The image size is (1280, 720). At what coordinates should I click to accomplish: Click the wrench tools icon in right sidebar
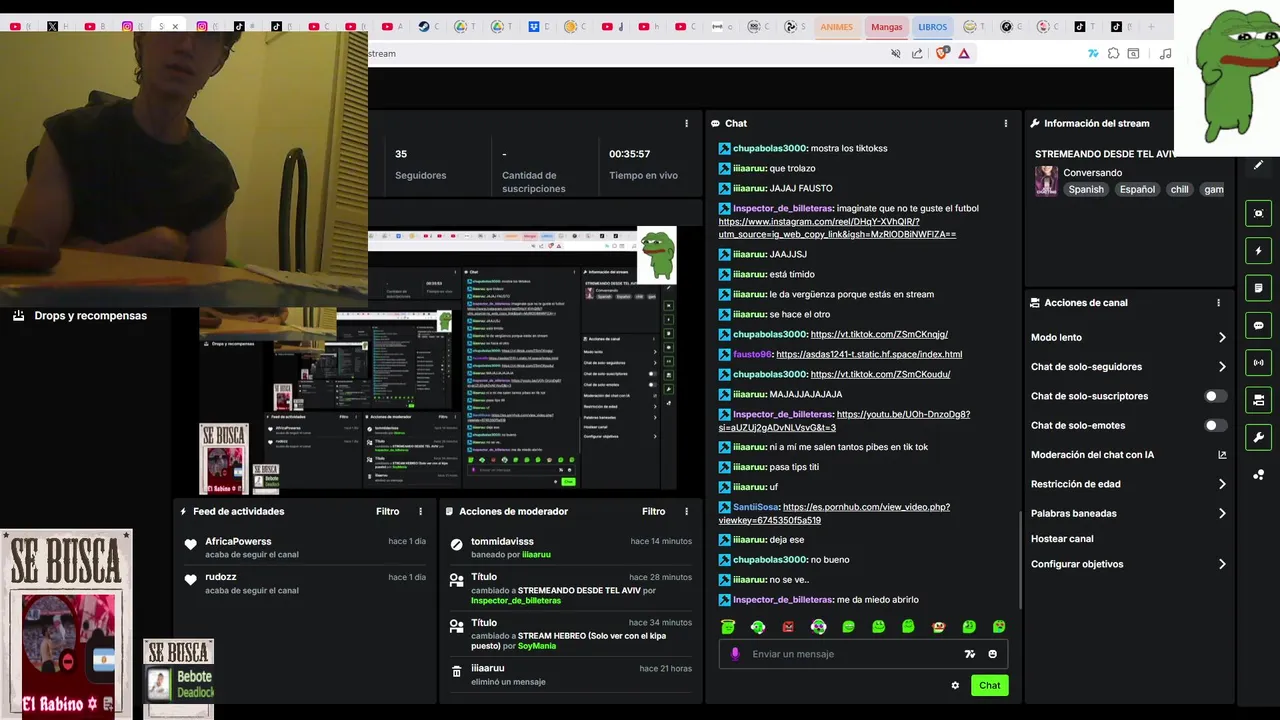click(x=1258, y=437)
